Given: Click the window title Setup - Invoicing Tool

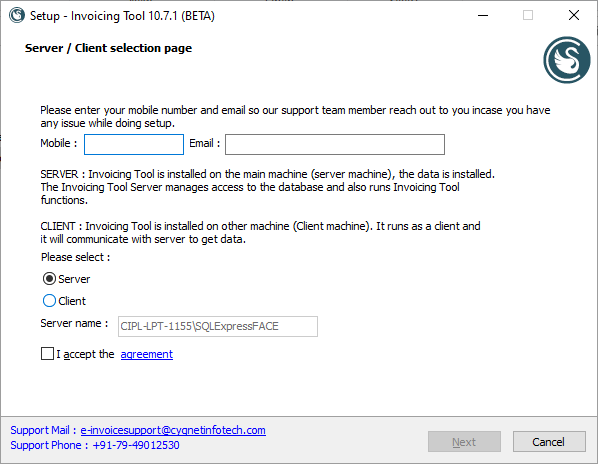Looking at the screenshot, I should pos(122,16).
